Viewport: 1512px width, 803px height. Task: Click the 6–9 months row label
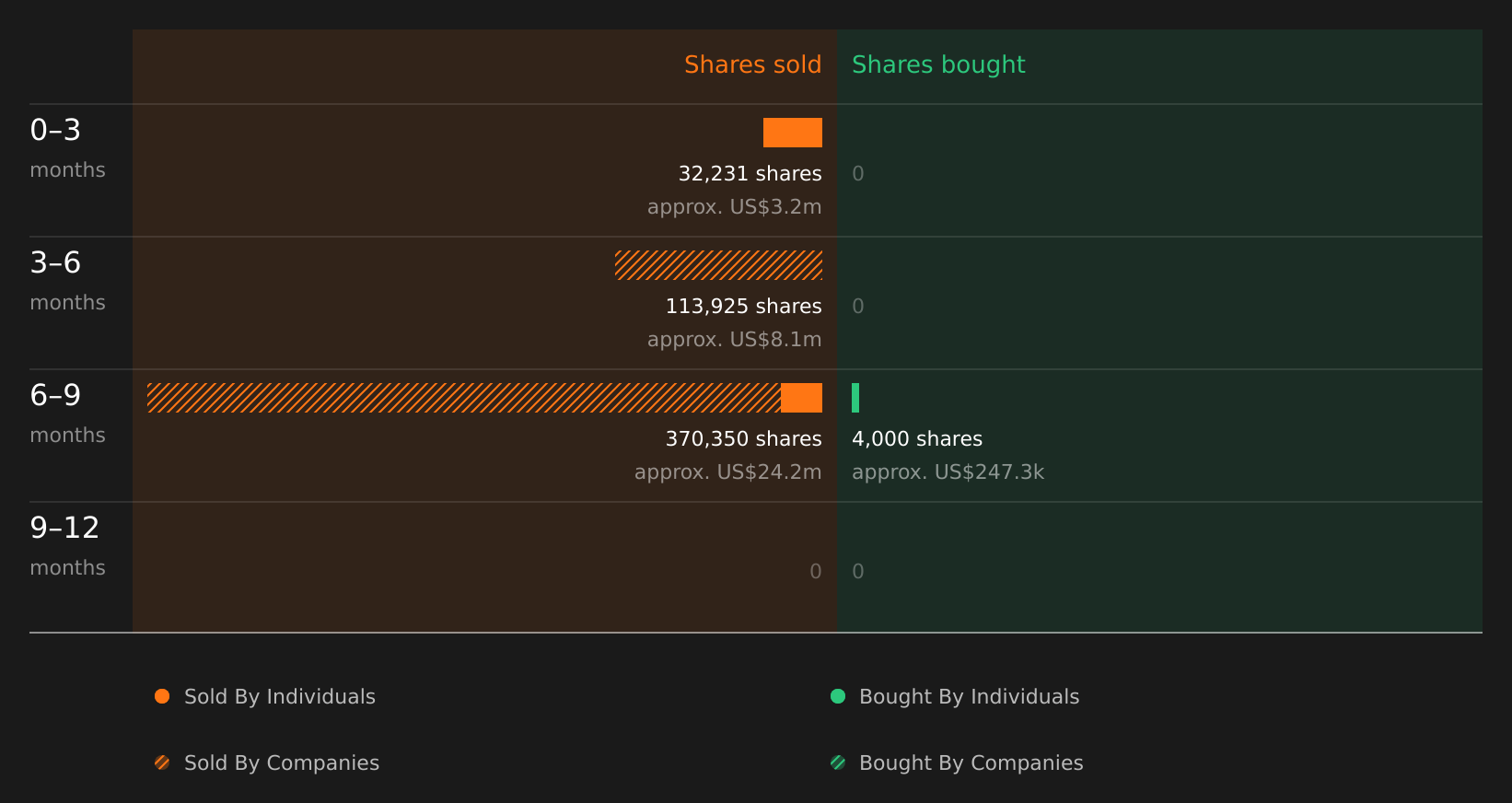[x=67, y=413]
